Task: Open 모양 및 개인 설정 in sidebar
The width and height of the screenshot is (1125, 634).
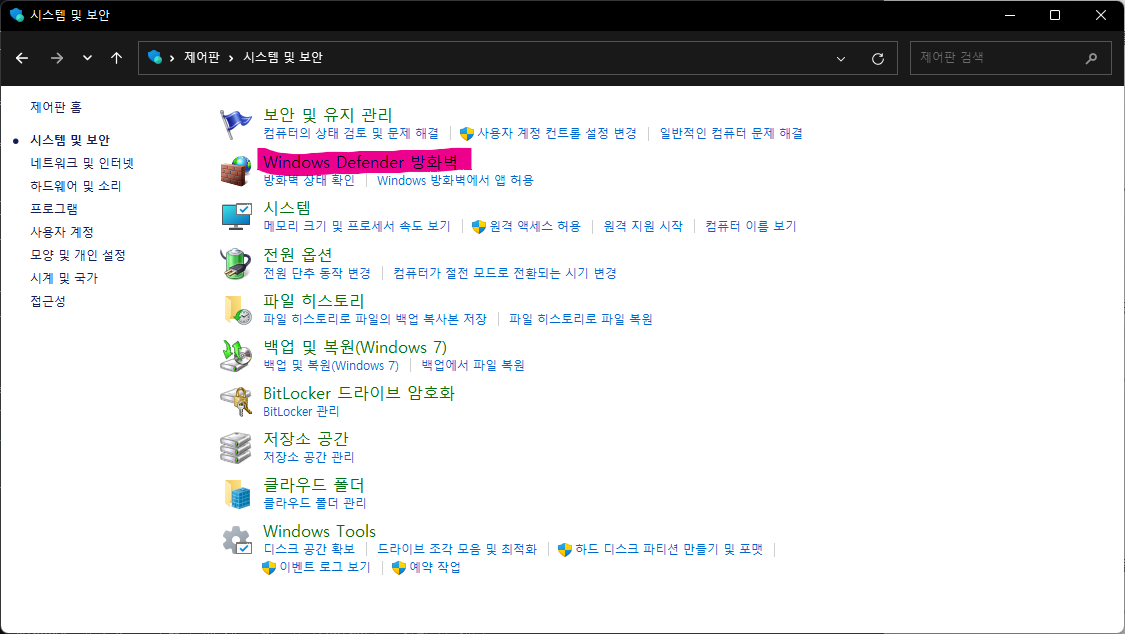Action: 77,255
